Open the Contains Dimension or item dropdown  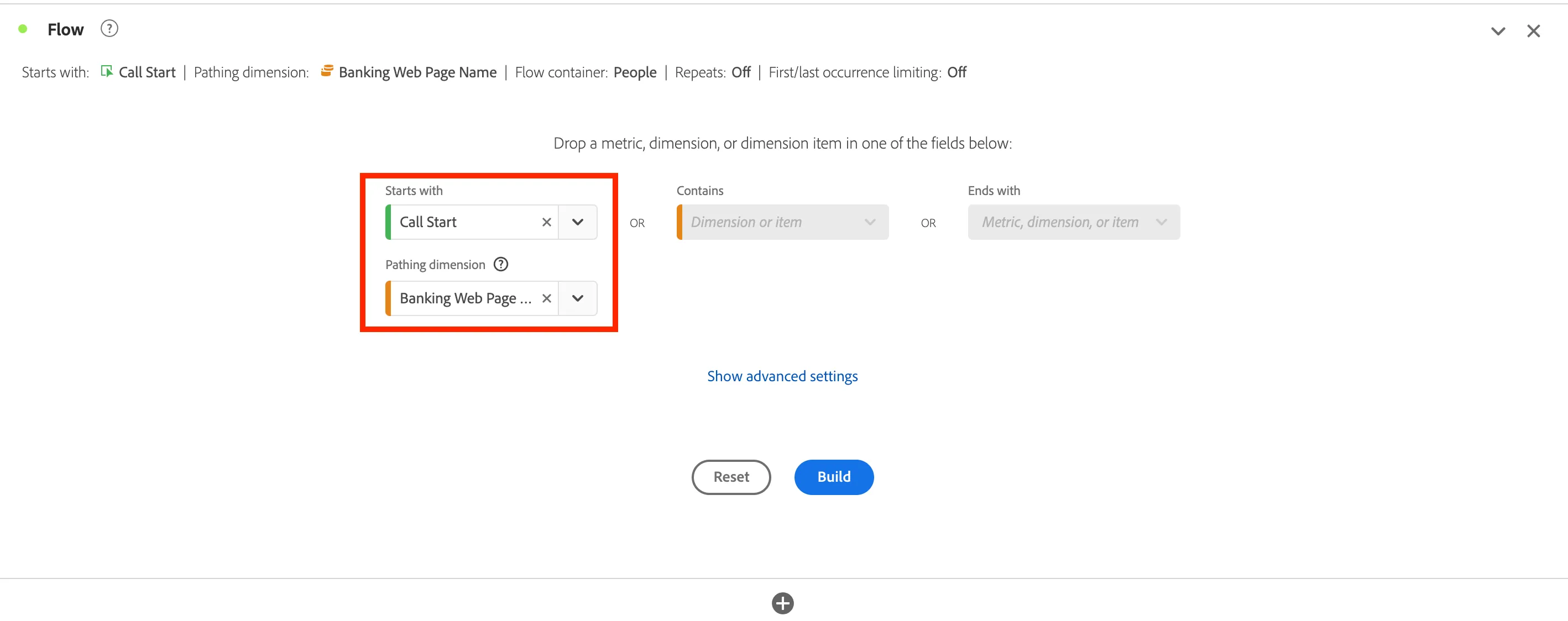(782, 222)
